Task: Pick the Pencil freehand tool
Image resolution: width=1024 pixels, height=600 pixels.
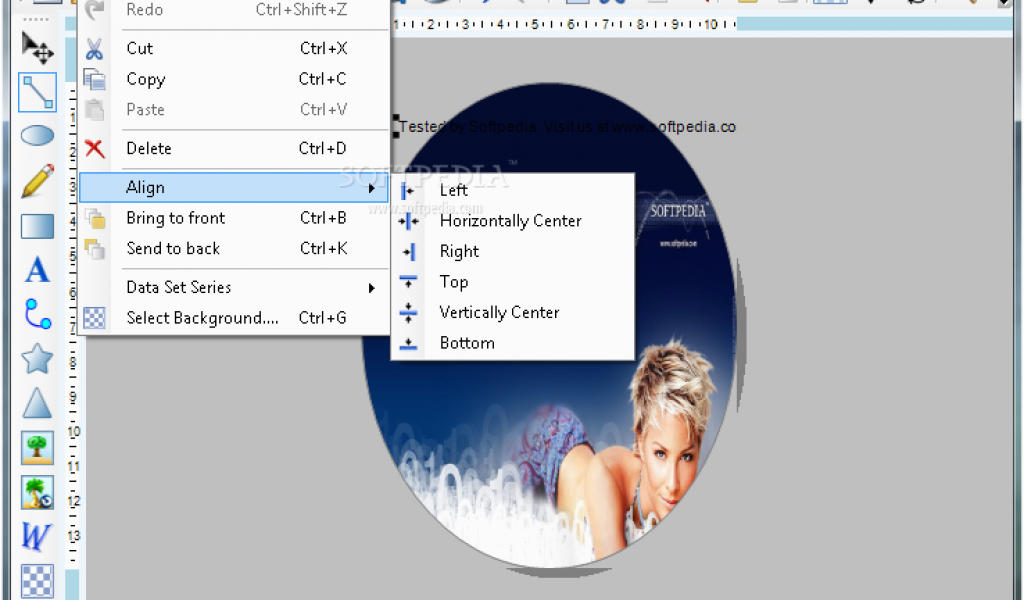Action: click(x=37, y=181)
